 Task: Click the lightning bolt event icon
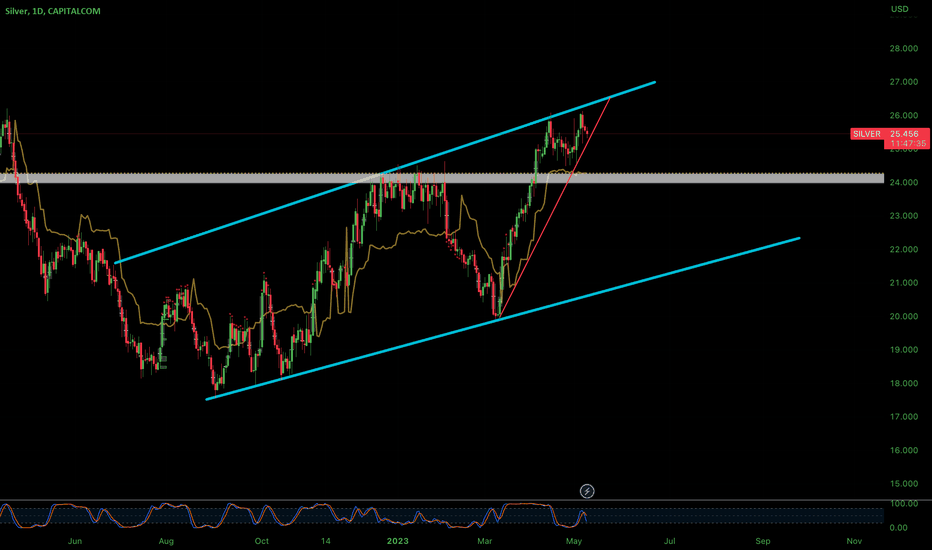(587, 491)
